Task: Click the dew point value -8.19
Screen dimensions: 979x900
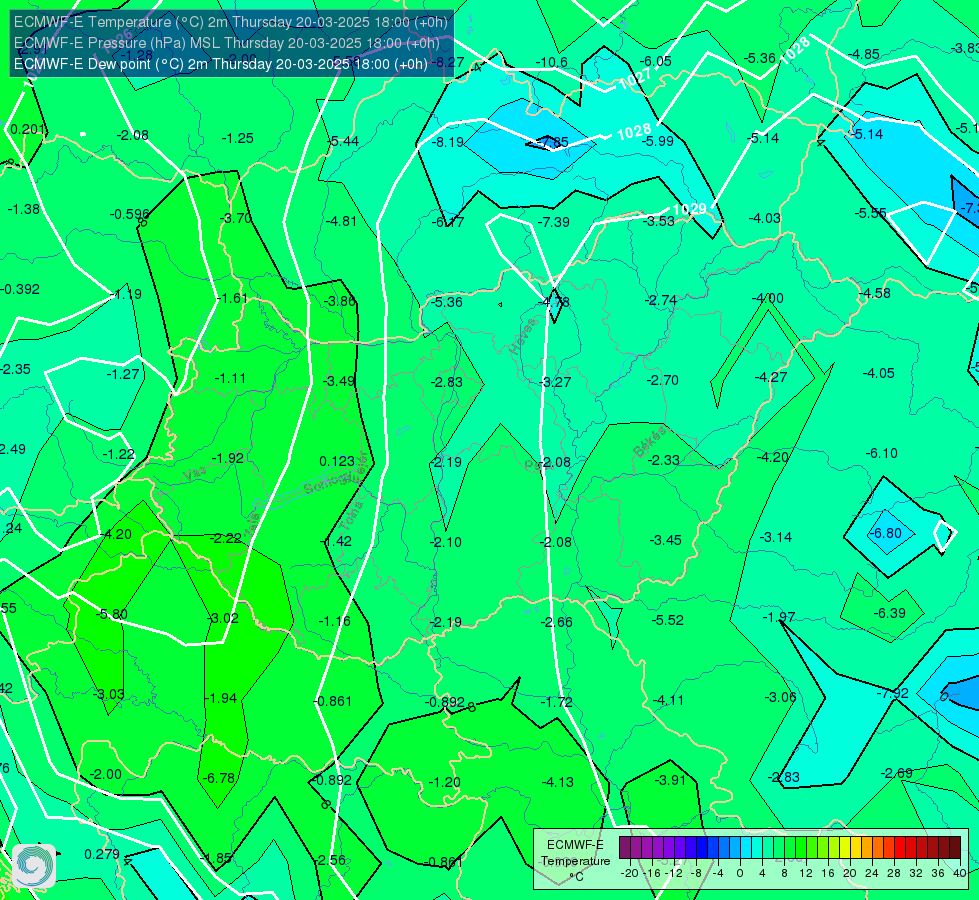Action: (x=448, y=142)
